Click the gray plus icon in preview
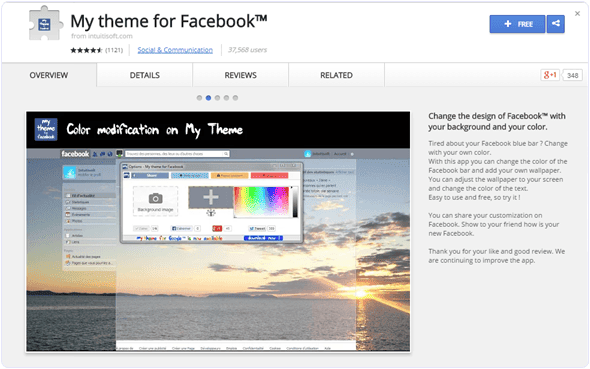This screenshot has height=369, width=590. click(x=211, y=197)
